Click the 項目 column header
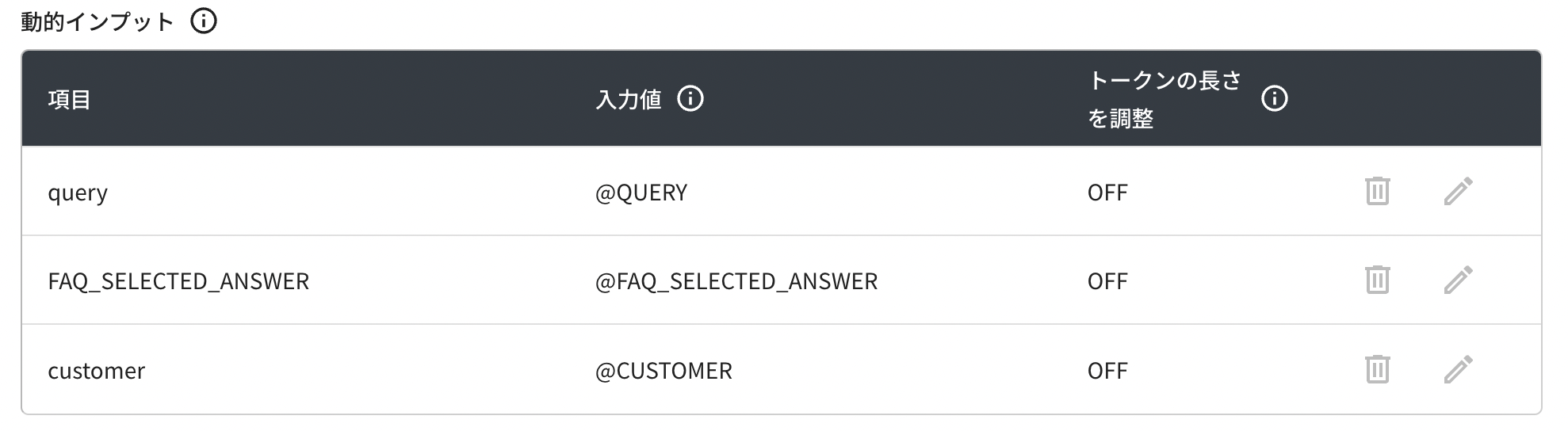 click(70, 100)
